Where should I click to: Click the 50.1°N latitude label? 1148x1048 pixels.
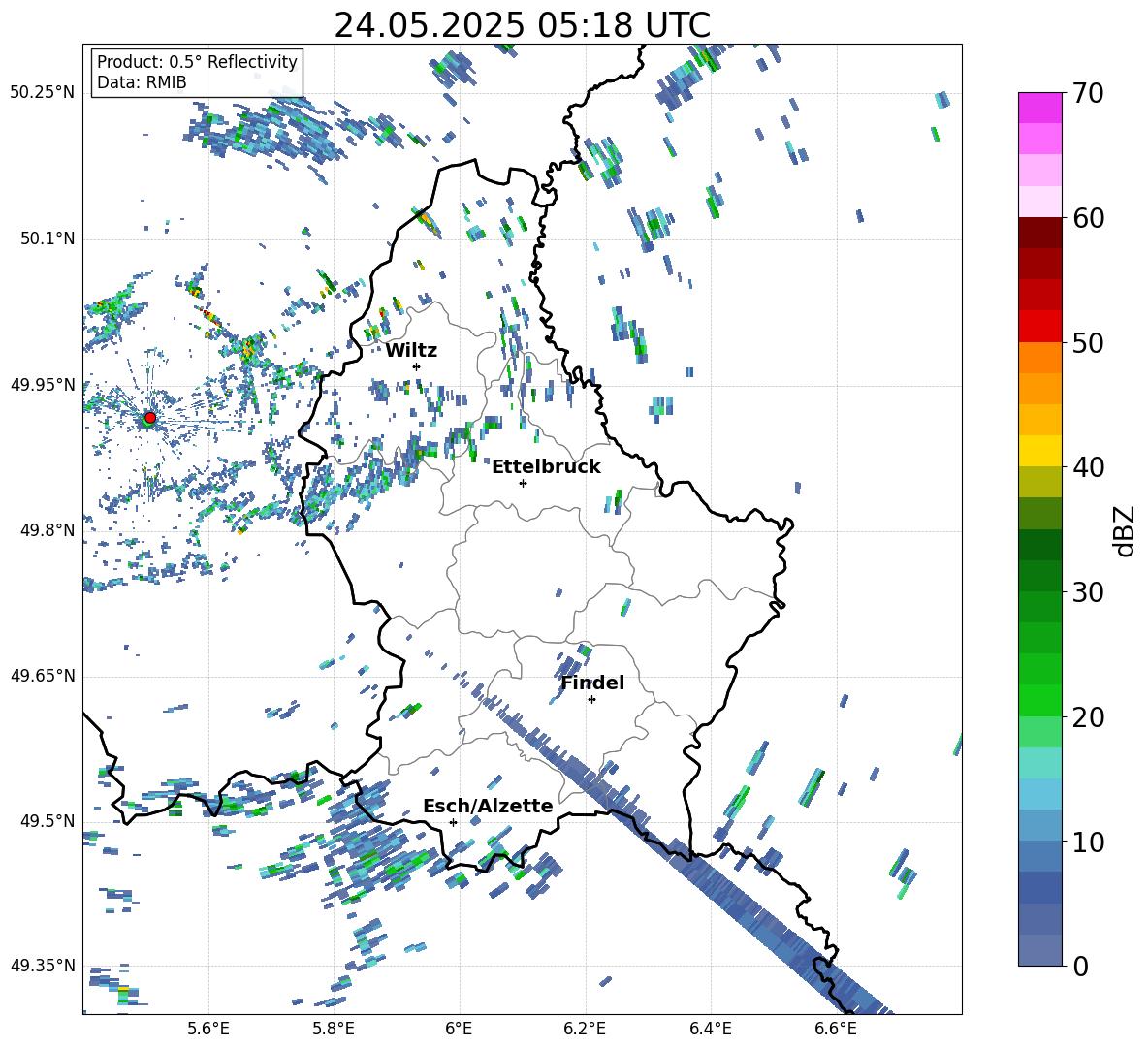(47, 238)
